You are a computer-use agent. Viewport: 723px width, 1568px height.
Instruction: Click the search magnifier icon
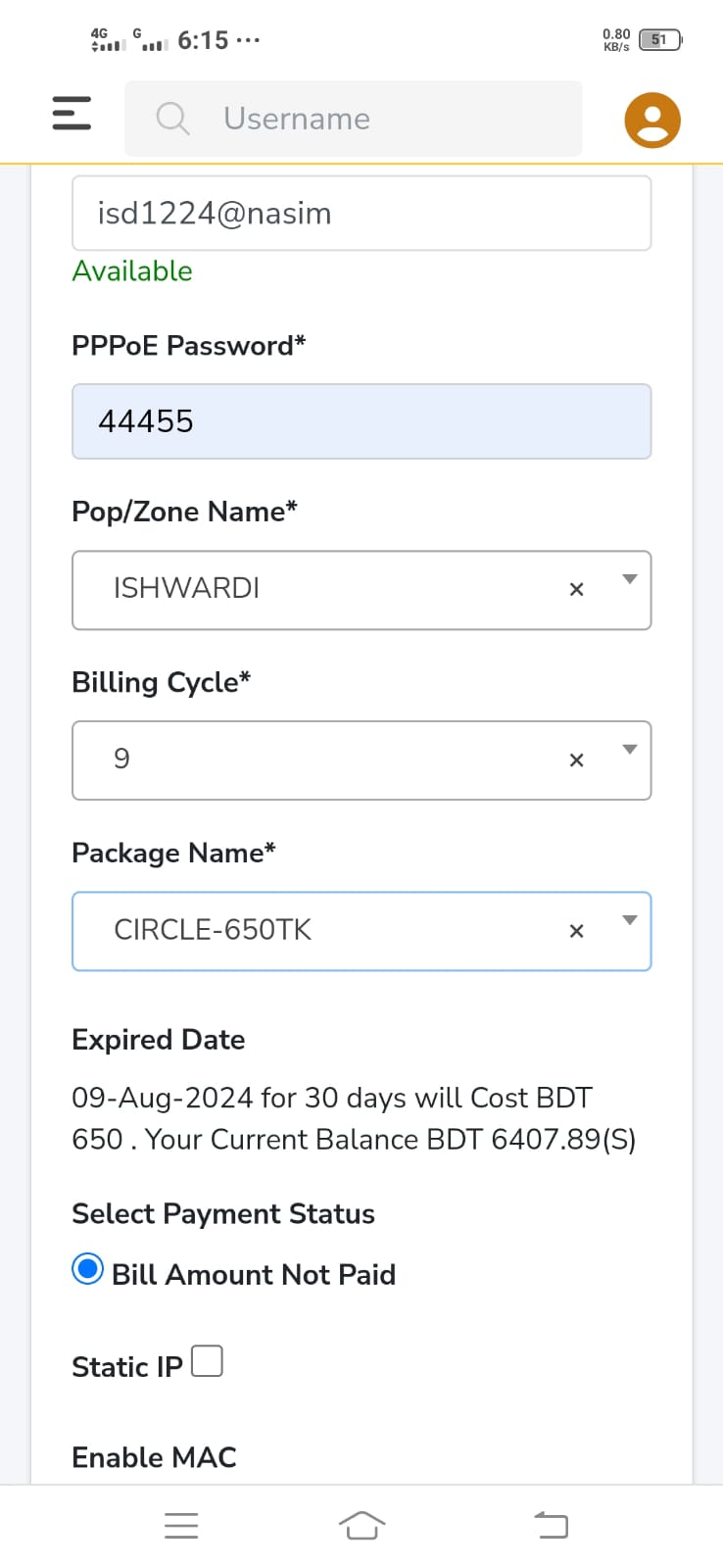click(x=172, y=119)
